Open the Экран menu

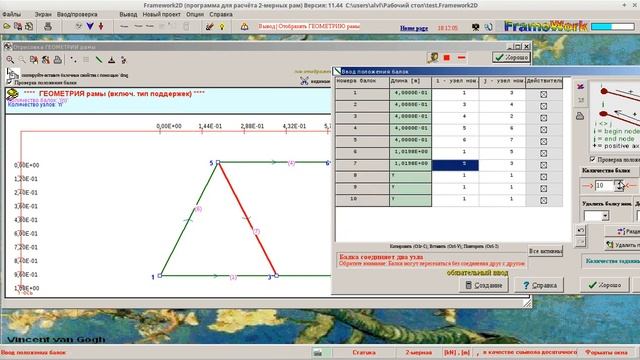(x=43, y=14)
